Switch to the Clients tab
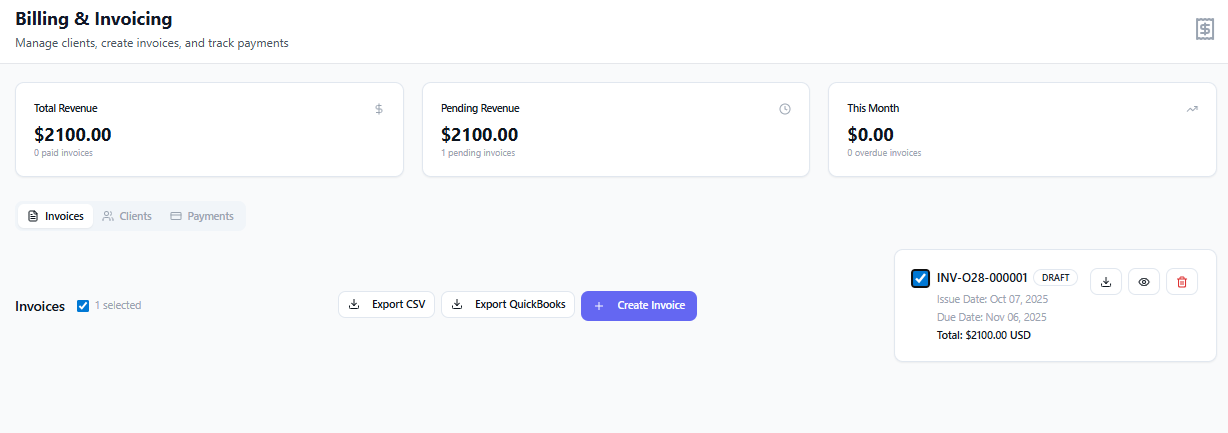Viewport: 1228px width, 433px height. (127, 216)
